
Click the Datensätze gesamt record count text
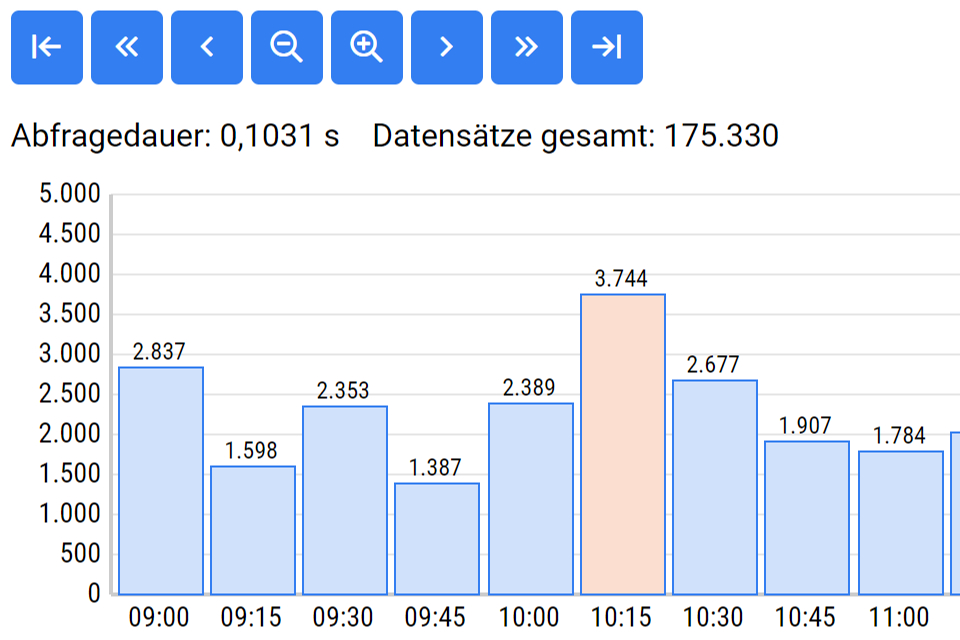(575, 136)
